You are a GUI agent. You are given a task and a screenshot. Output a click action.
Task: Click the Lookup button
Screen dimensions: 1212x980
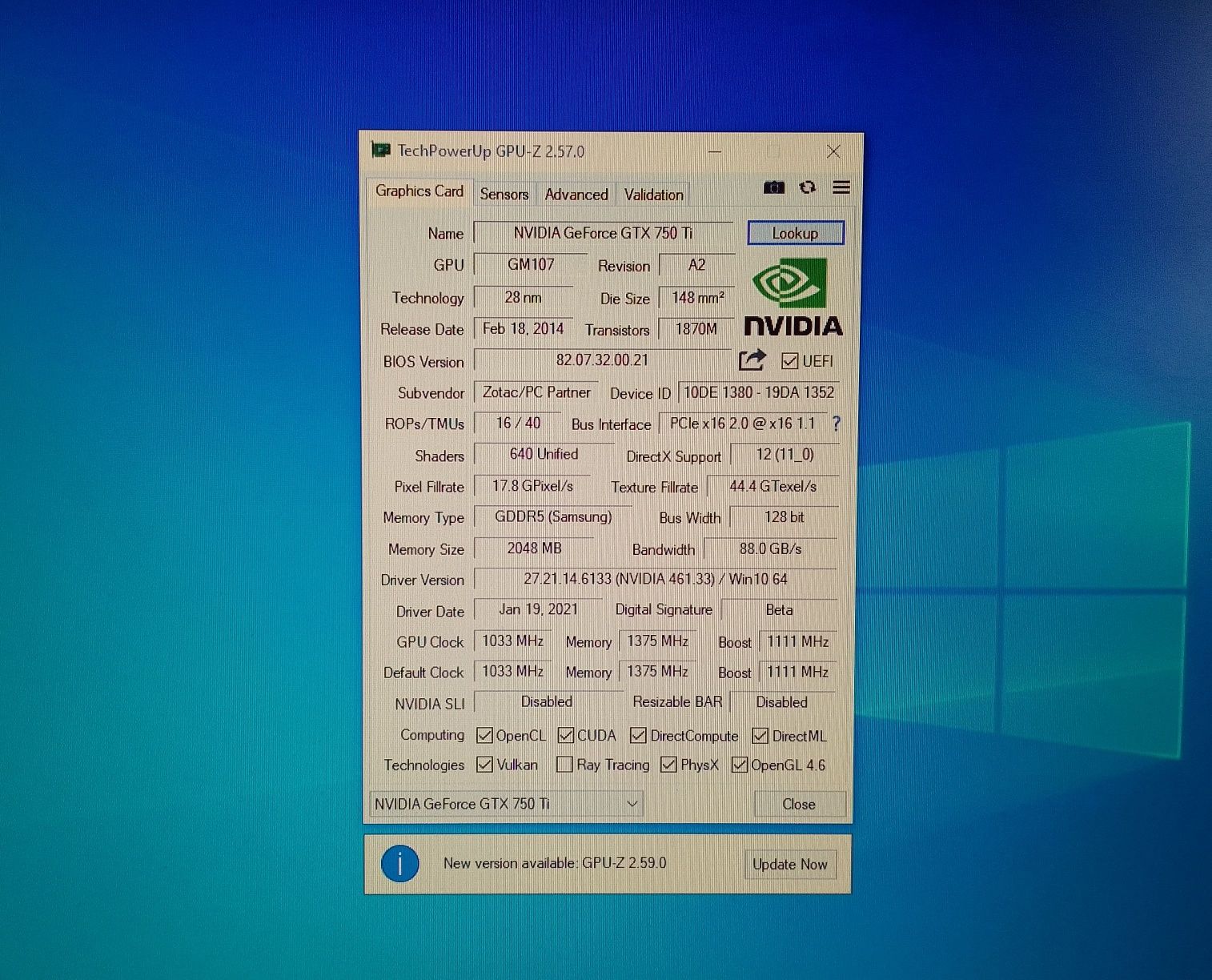[x=796, y=233]
